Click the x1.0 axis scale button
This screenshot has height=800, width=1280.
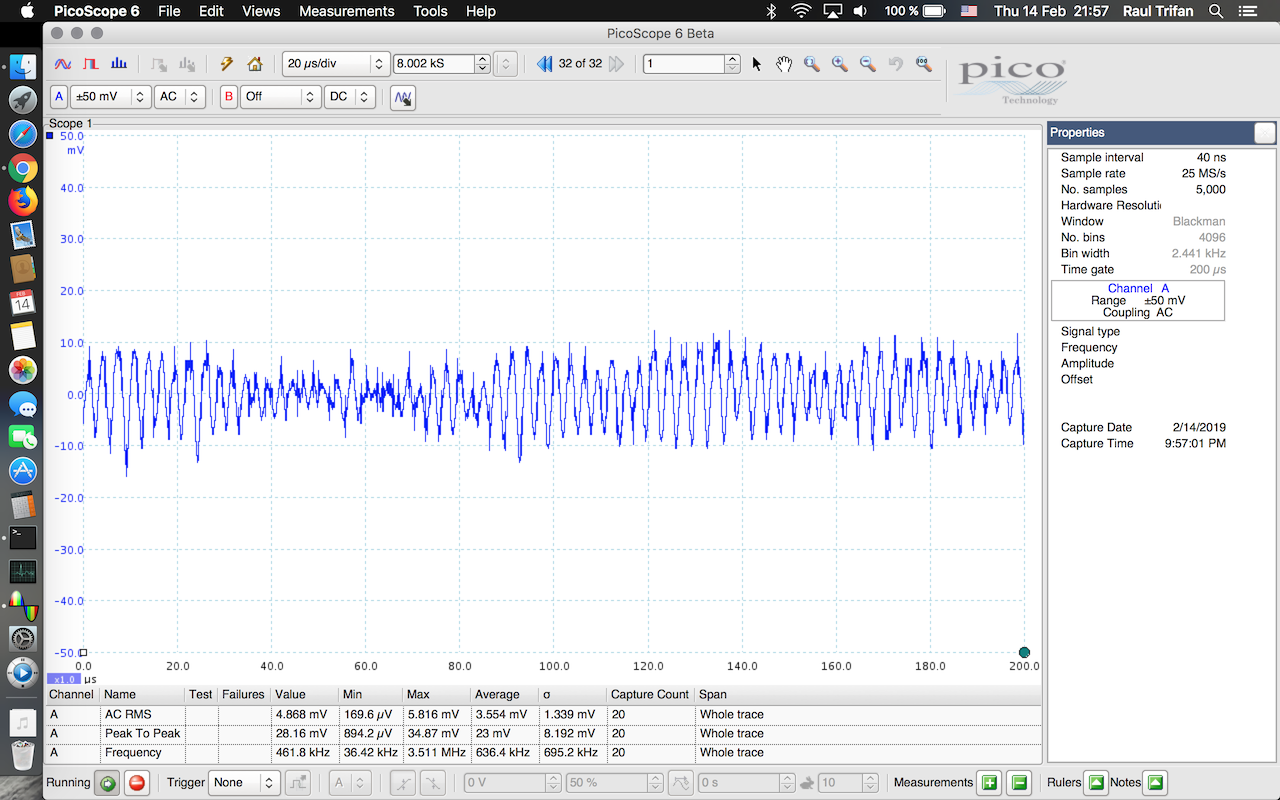click(62, 679)
